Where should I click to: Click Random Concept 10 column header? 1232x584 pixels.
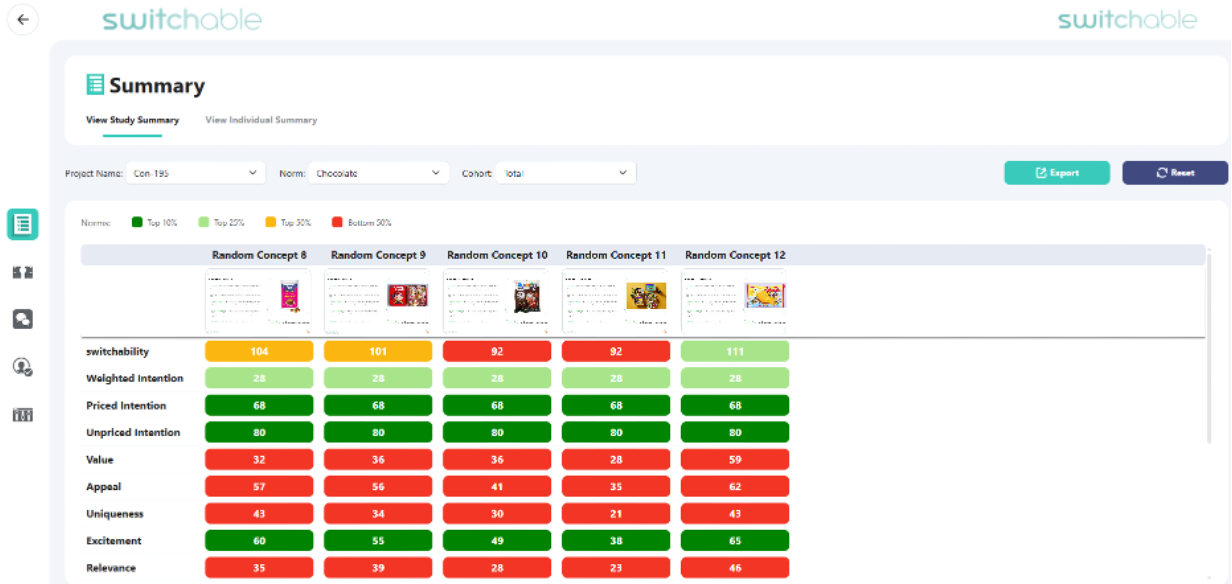pos(497,255)
